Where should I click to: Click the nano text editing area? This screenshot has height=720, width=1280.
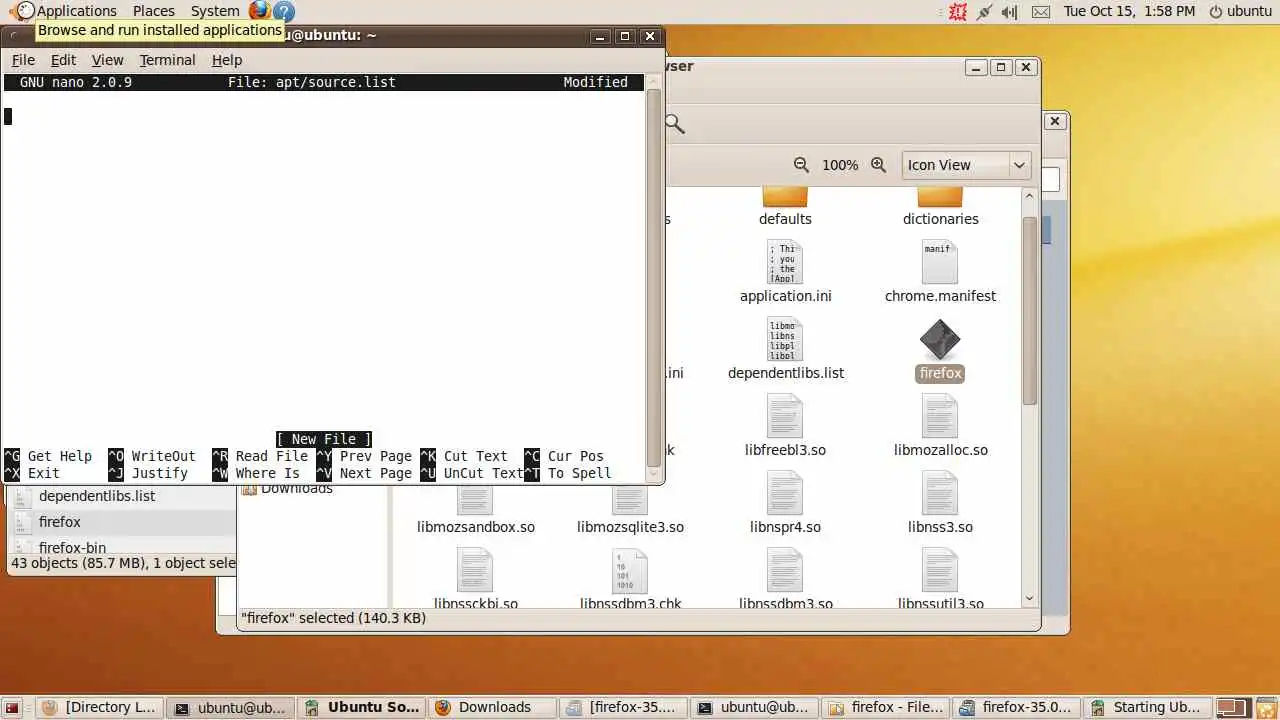click(x=323, y=260)
